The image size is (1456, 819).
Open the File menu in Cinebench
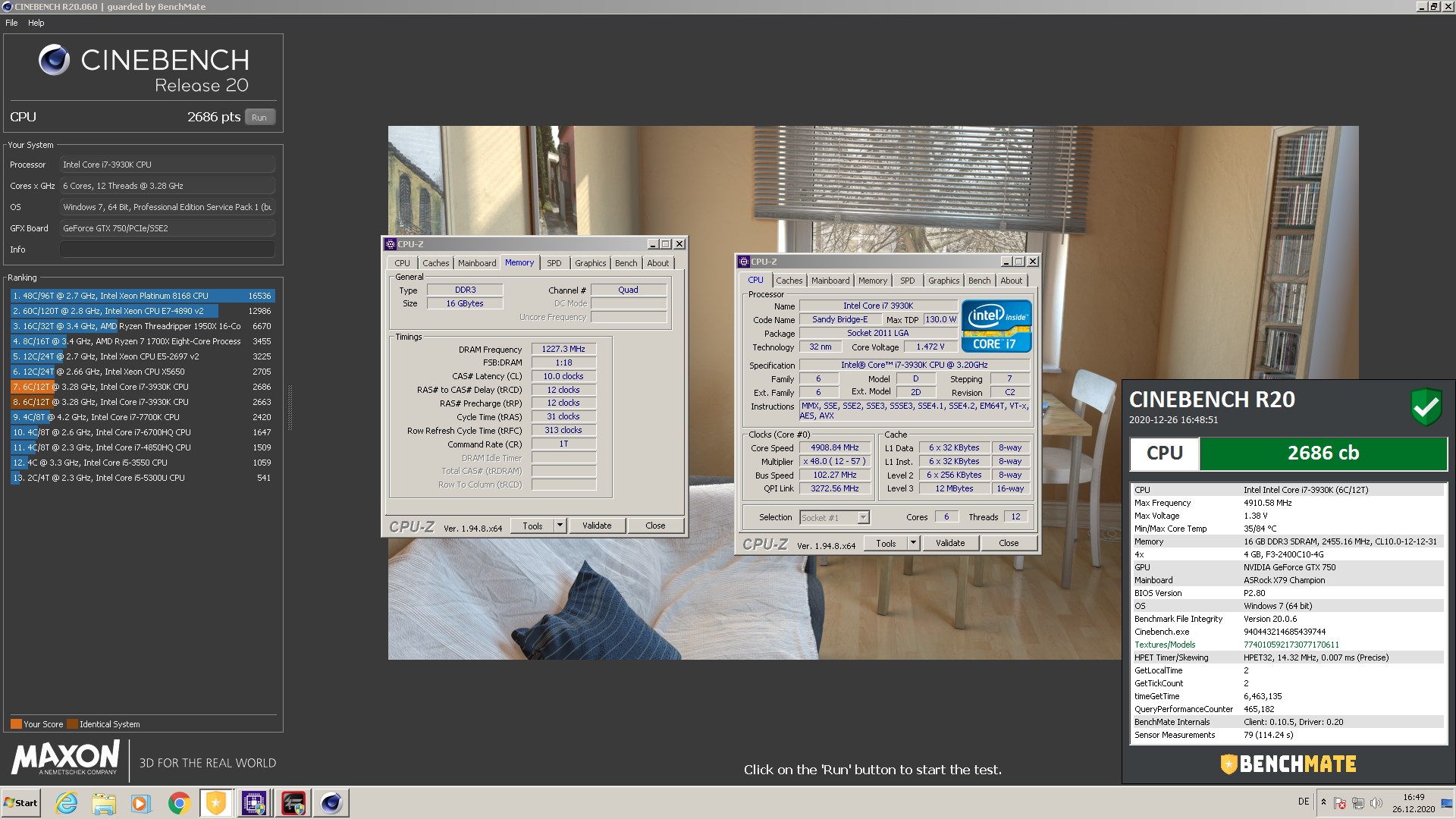click(x=11, y=23)
